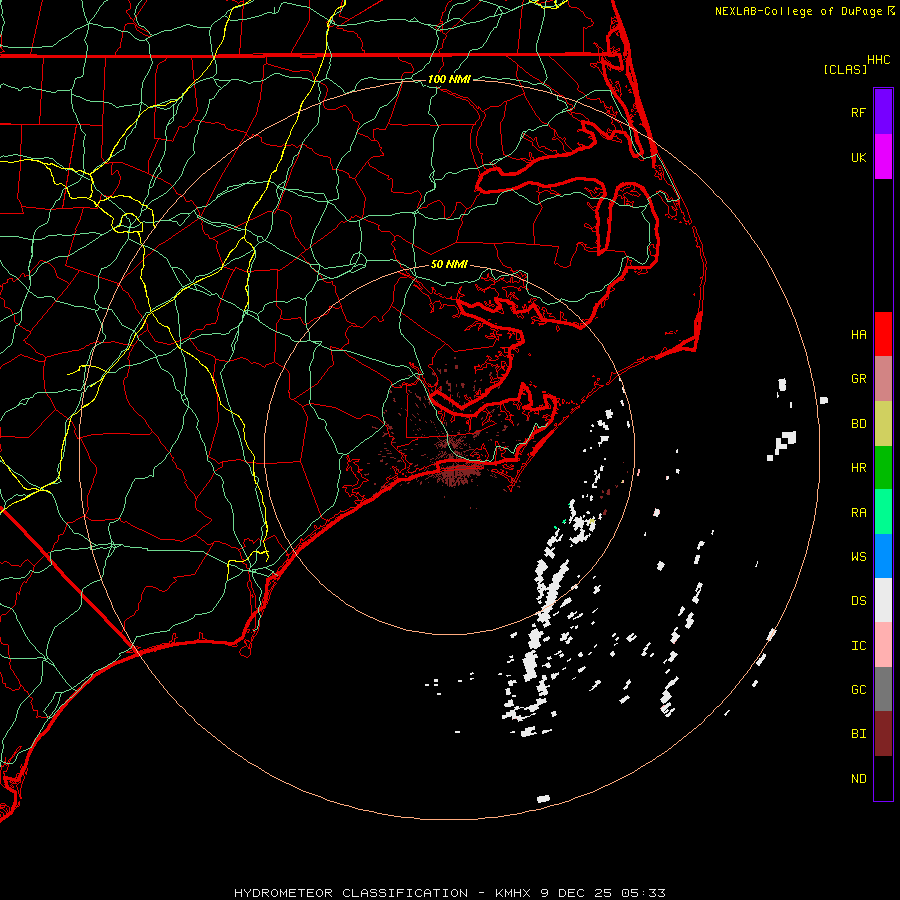Select the GR color block in legend

tap(883, 379)
